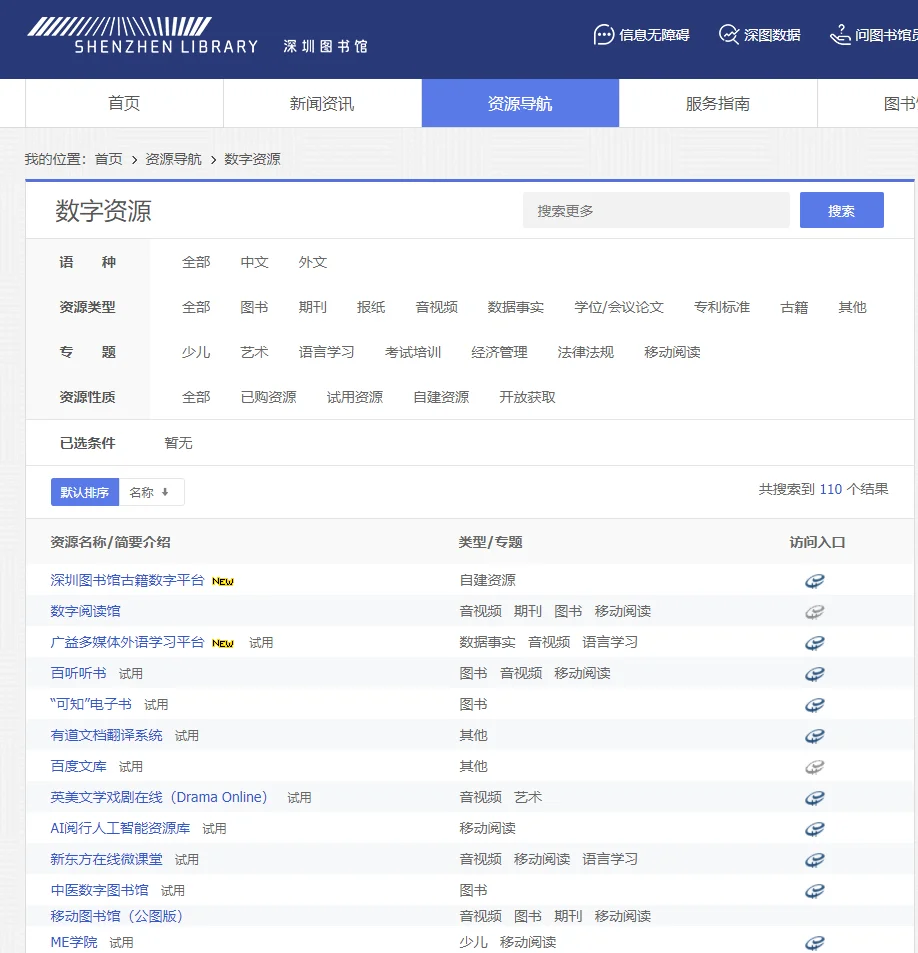
Task: Click access icon in ME学院 row
Action: click(x=815, y=943)
